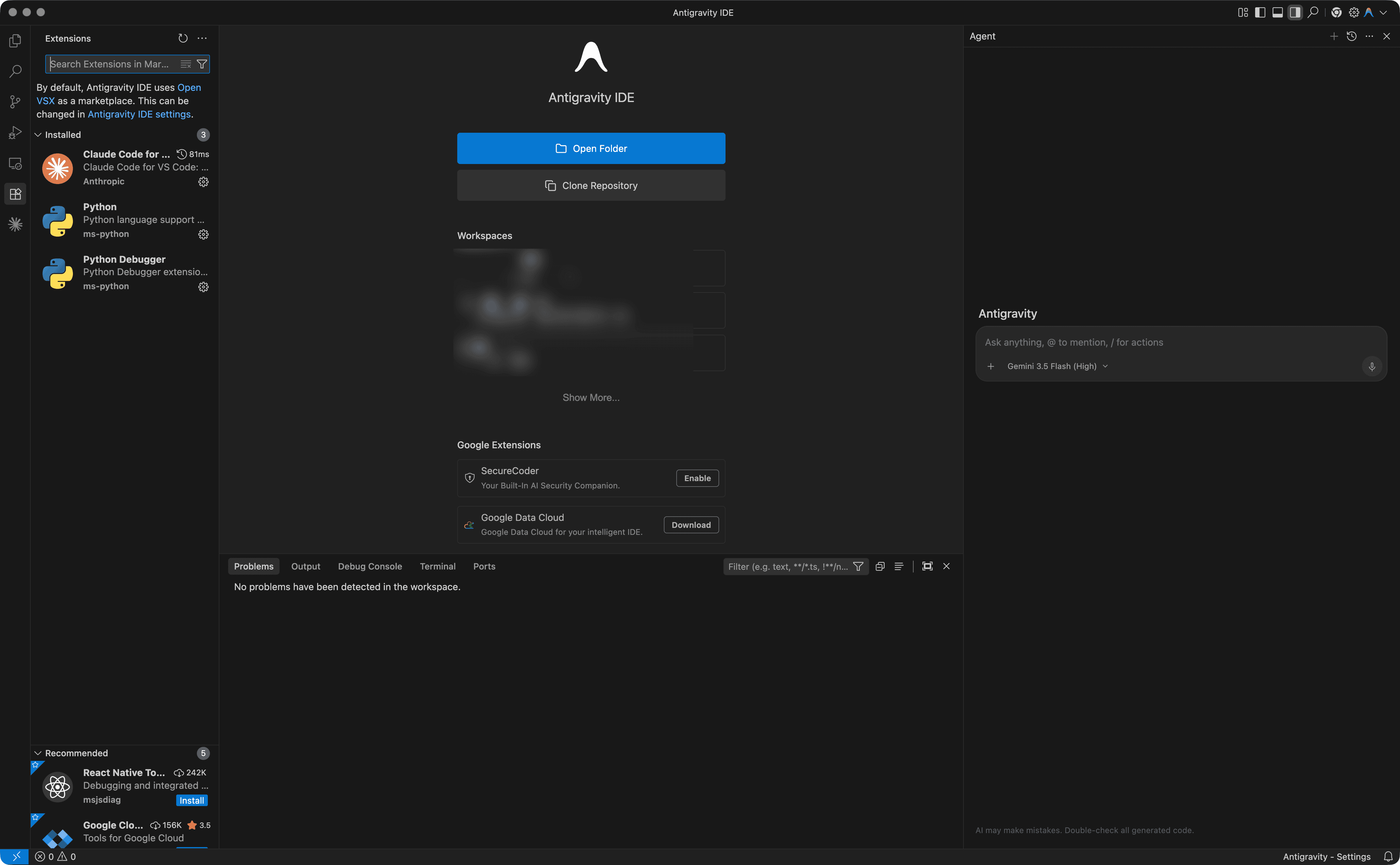Open remote window indicator in status bar
Image resolution: width=1400 pixels, height=865 pixels.
15,856
